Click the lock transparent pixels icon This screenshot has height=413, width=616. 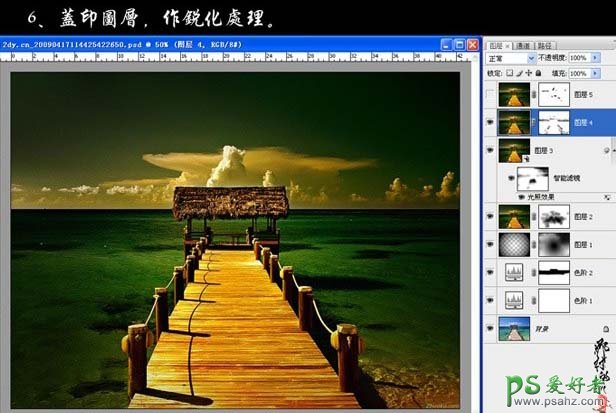click(x=510, y=73)
